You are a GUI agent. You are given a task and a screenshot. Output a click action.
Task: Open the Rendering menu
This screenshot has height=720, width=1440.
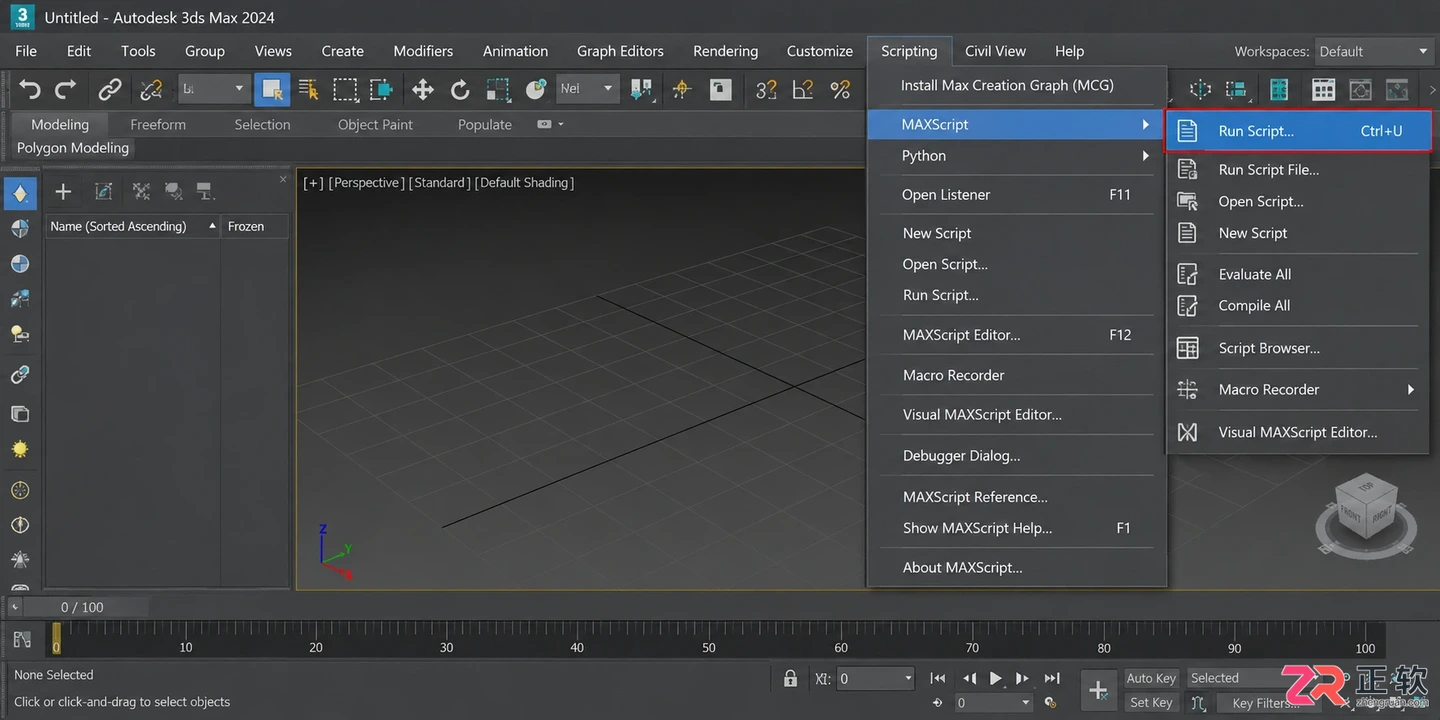pyautogui.click(x=725, y=51)
